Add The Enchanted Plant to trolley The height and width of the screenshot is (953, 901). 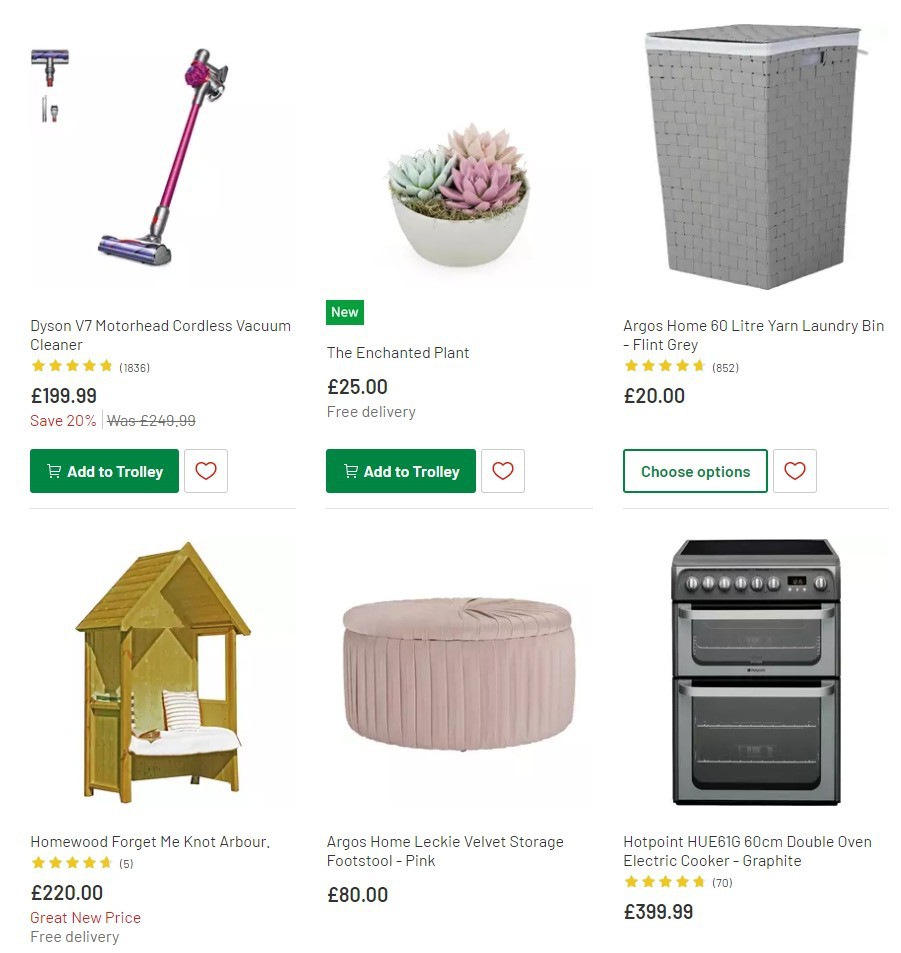400,471
